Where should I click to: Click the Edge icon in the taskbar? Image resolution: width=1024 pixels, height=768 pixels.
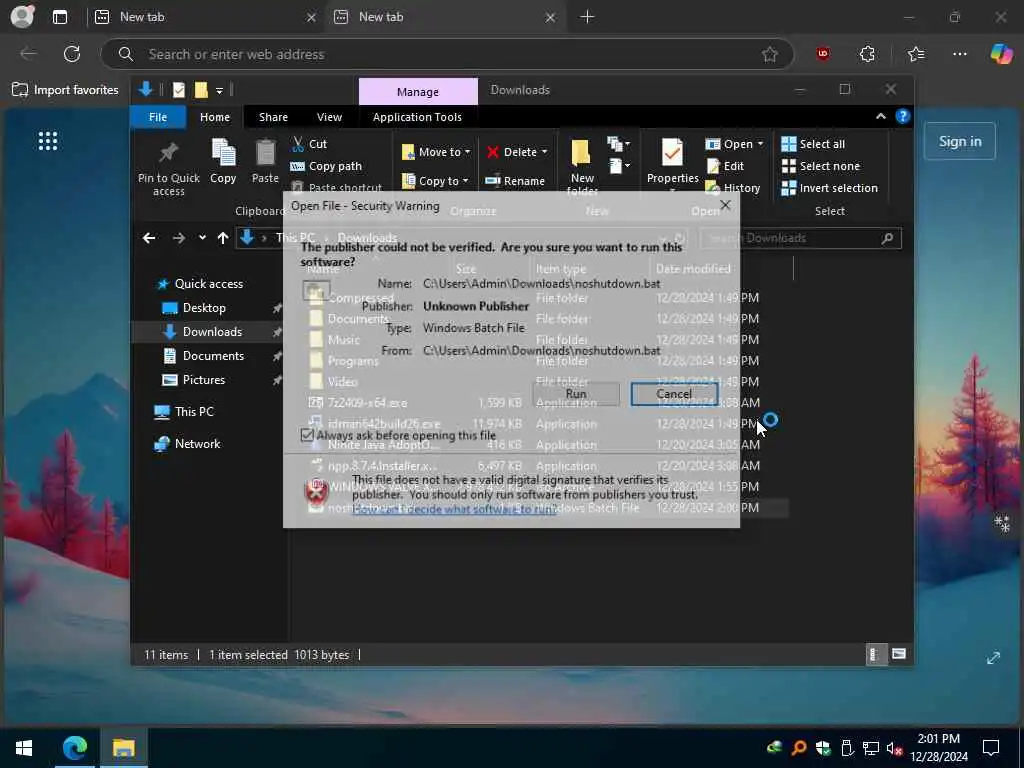74,747
